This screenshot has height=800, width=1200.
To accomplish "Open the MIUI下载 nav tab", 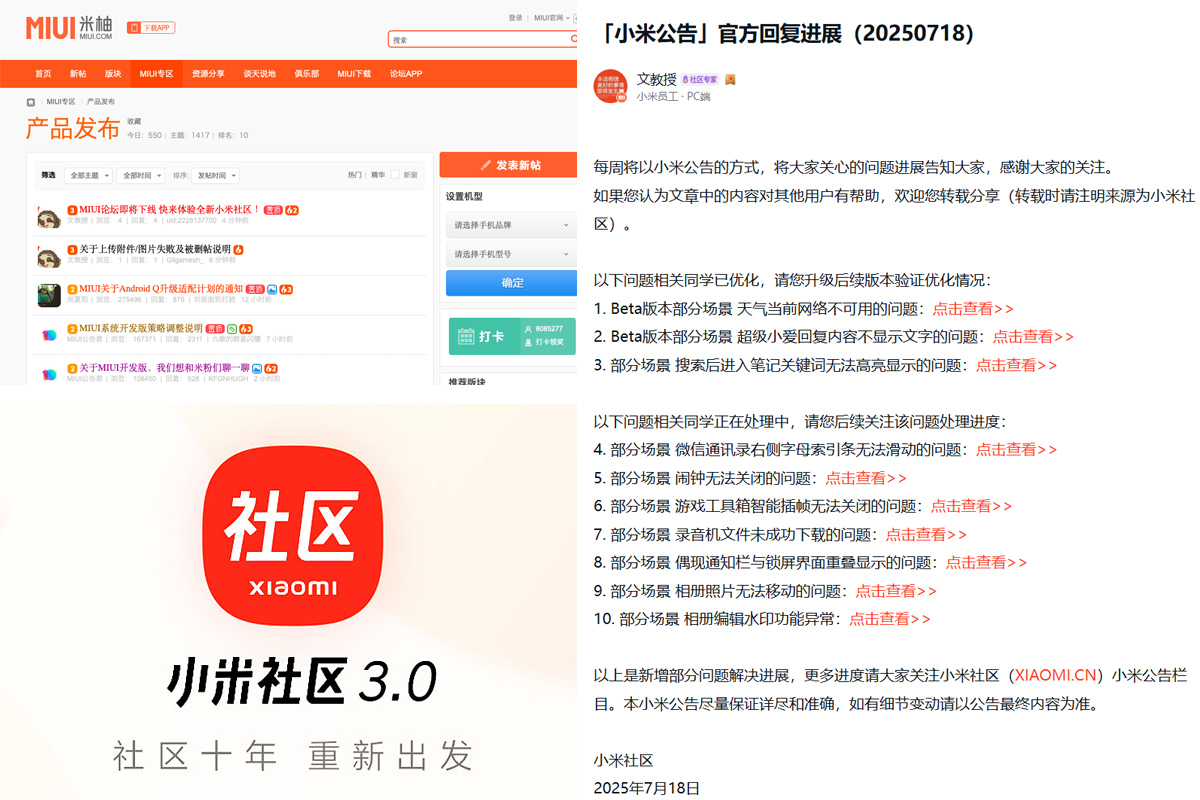I will click(354, 74).
